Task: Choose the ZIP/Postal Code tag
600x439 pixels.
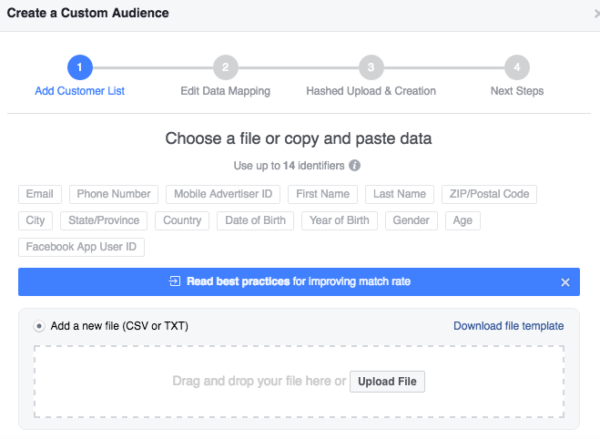Action: [x=489, y=194]
